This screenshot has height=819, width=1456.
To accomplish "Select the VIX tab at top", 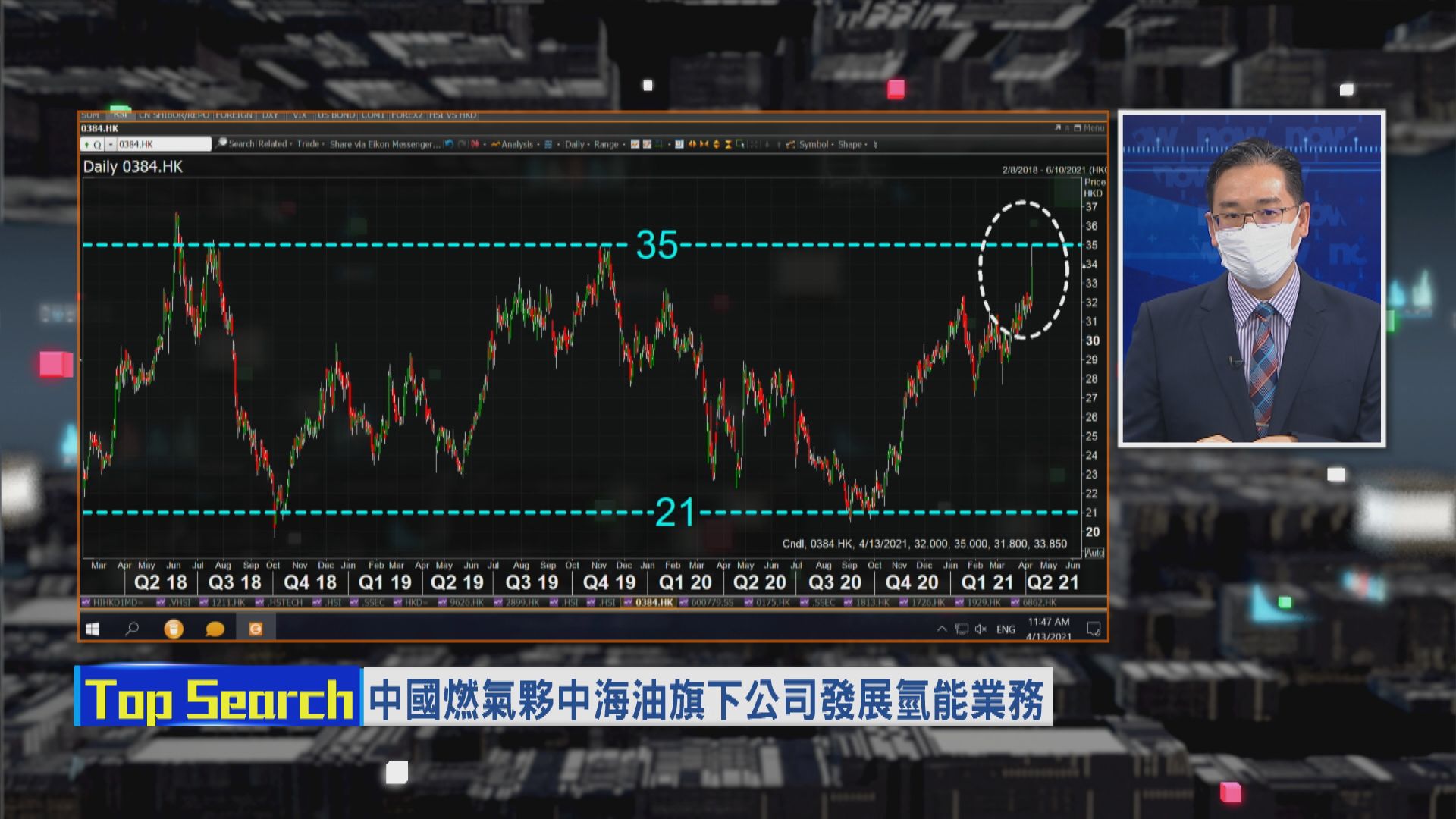I will pos(299,115).
